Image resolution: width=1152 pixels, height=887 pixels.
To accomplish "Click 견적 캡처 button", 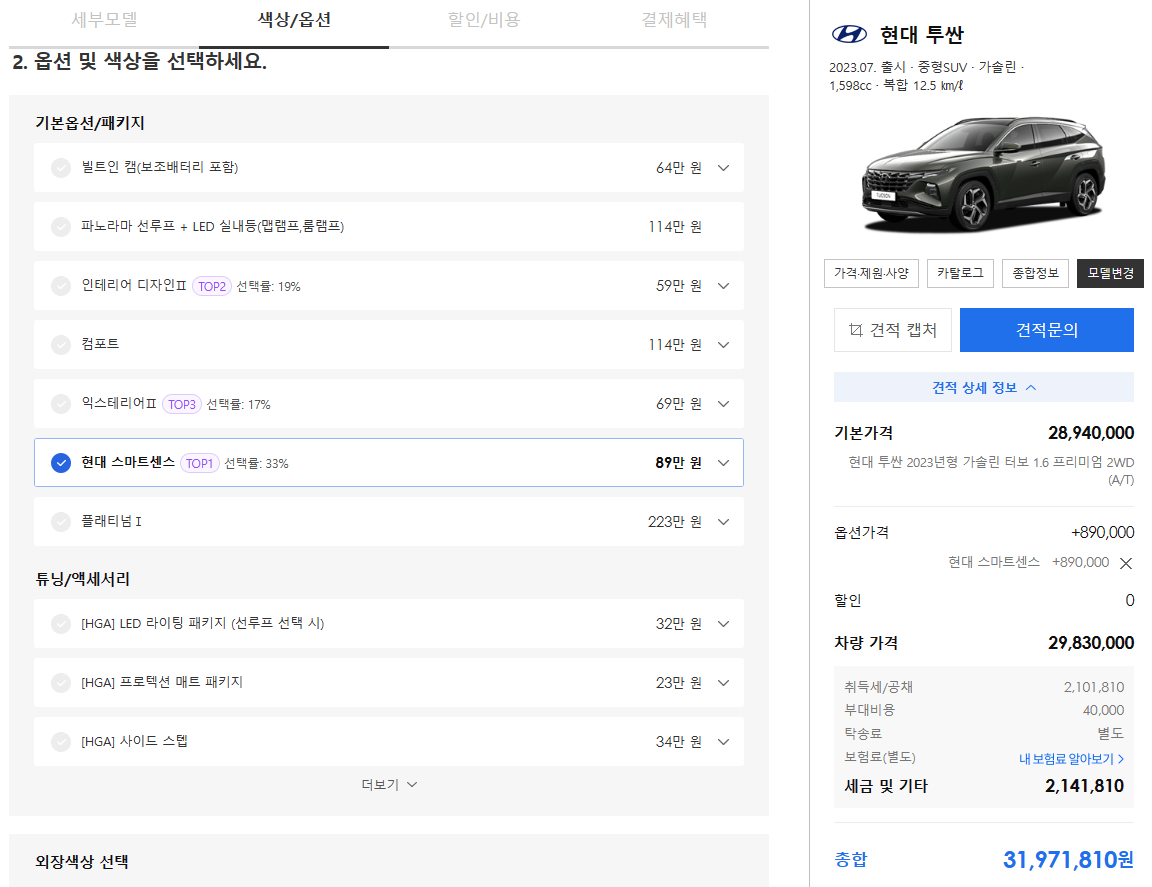I will [x=893, y=330].
